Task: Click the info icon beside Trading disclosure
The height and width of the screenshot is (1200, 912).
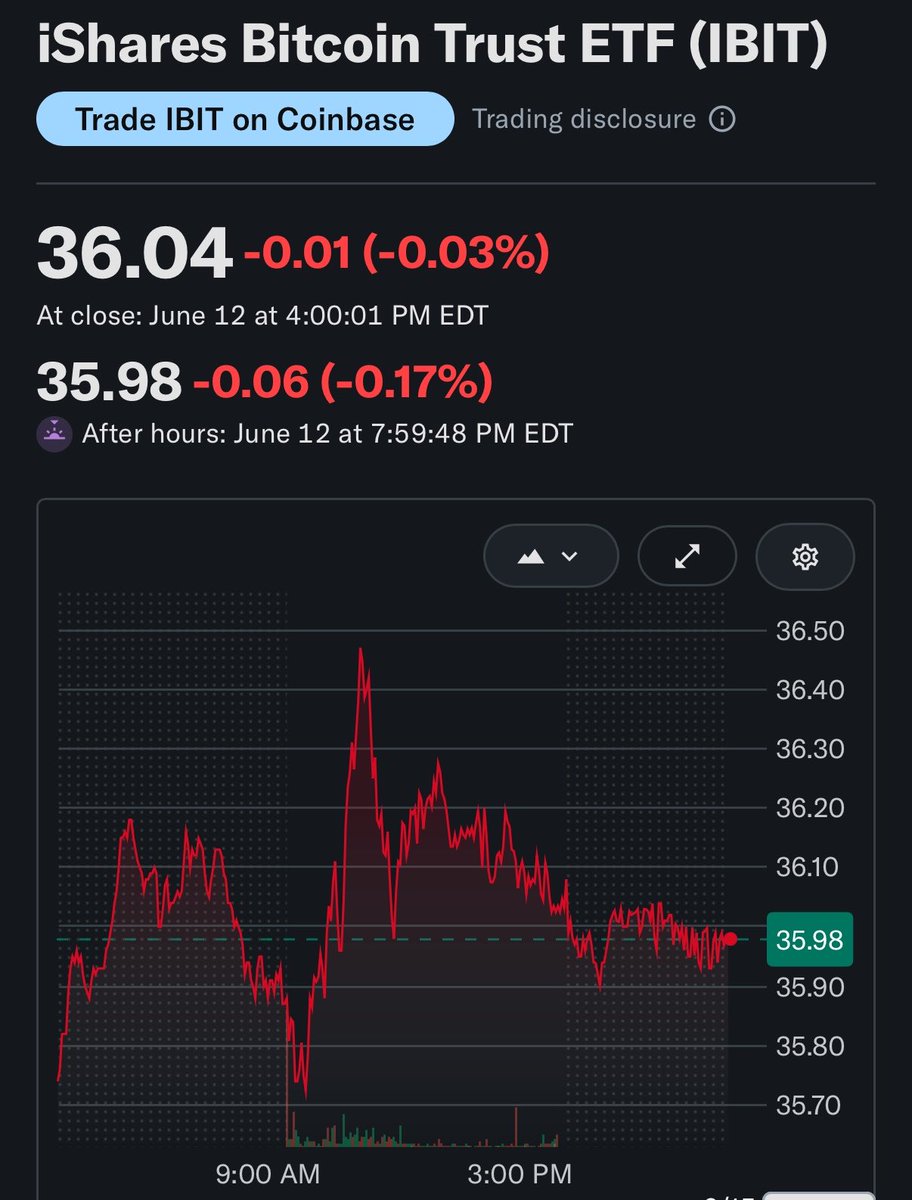Action: pos(722,120)
